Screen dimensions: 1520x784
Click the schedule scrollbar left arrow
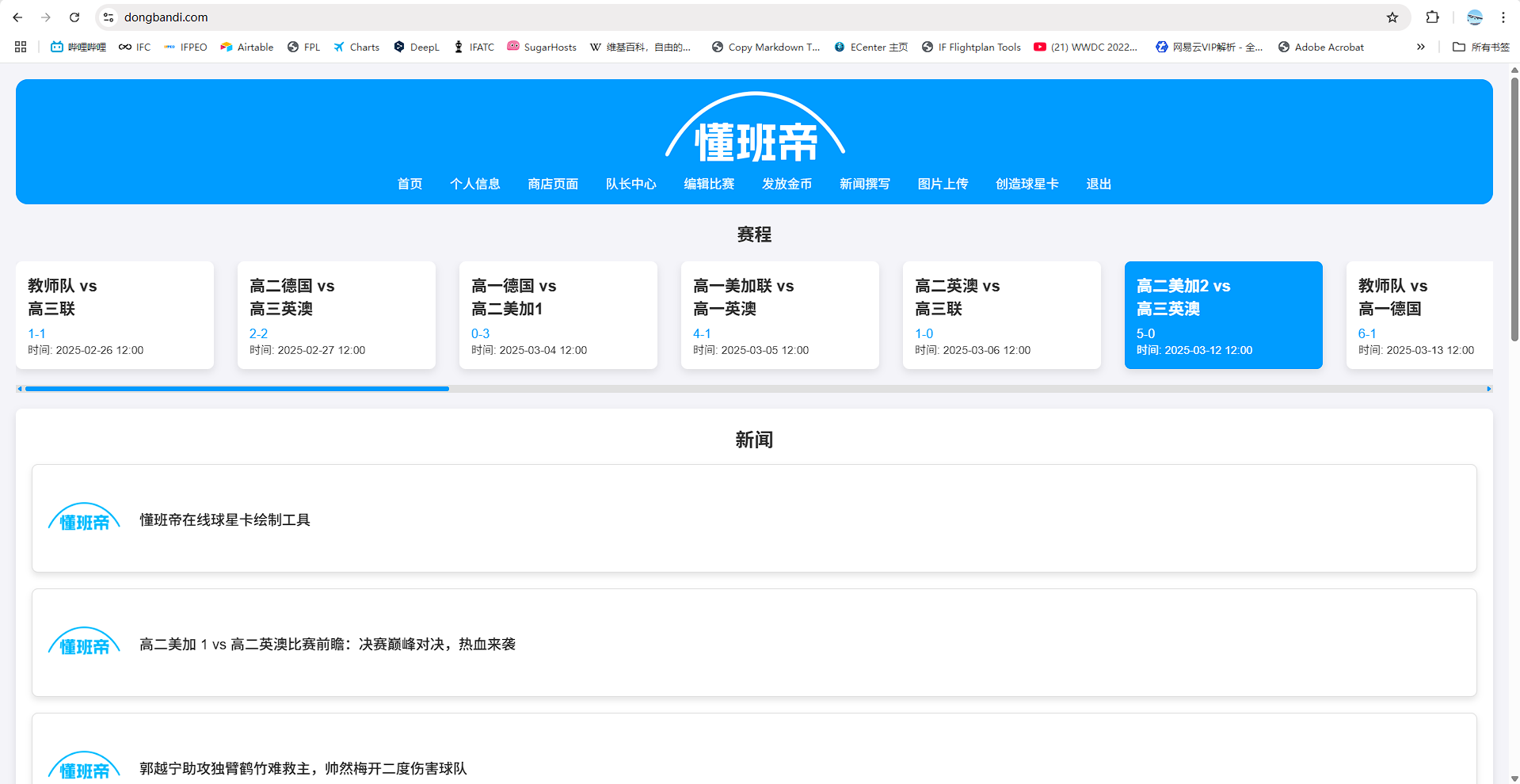coord(20,389)
